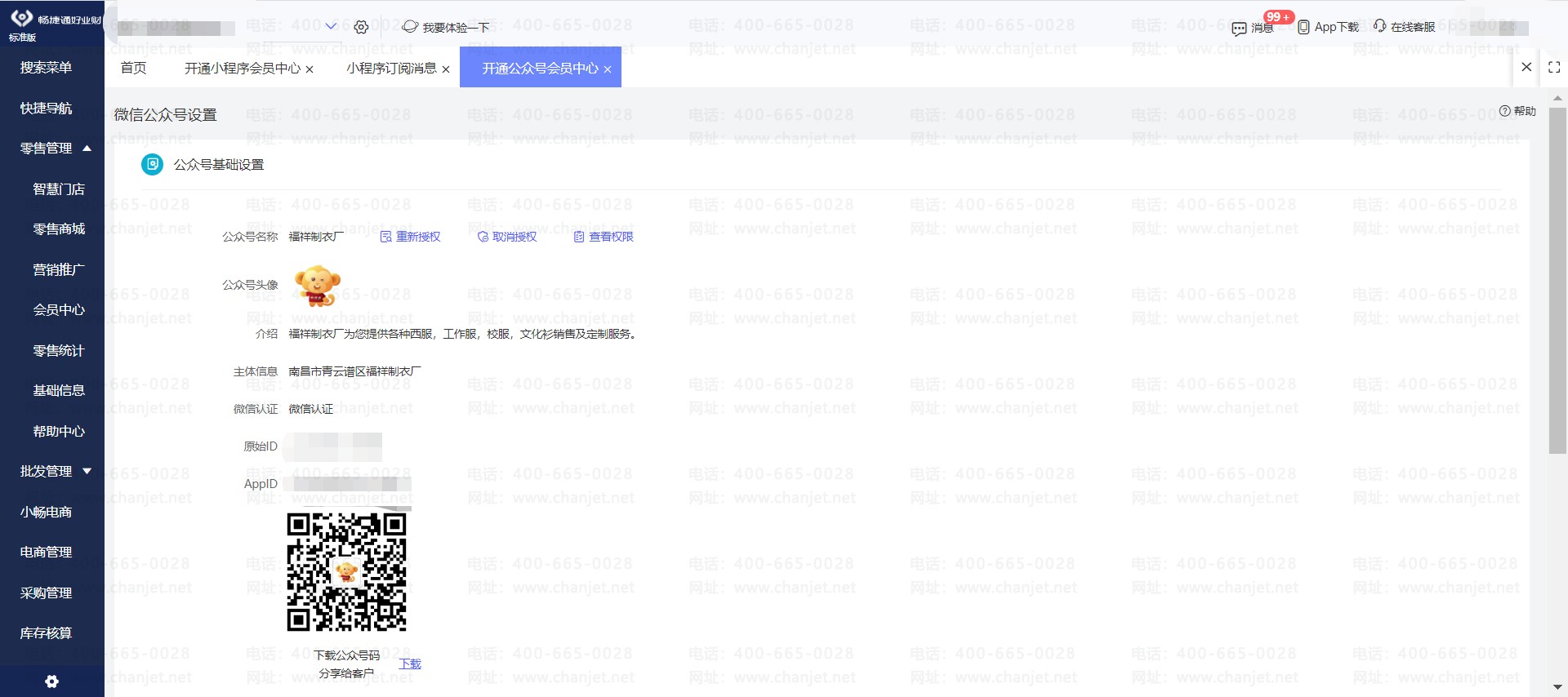
Task: Click the 查看权限 link
Action: coord(611,237)
